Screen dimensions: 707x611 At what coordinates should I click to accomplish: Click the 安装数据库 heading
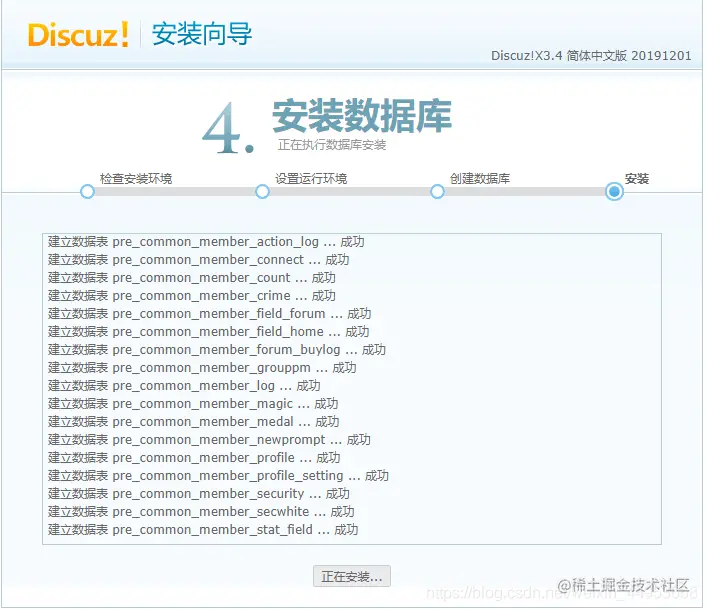363,117
